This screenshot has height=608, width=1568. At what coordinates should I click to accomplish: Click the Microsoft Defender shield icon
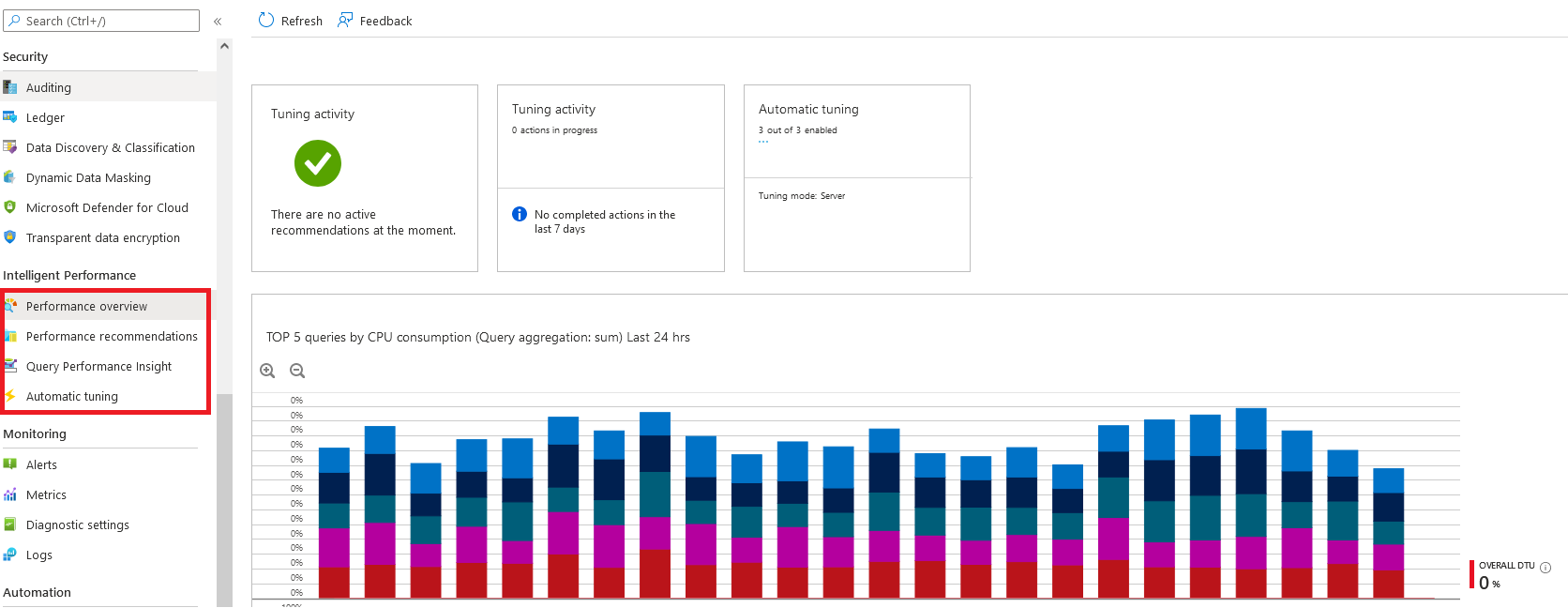click(10, 207)
